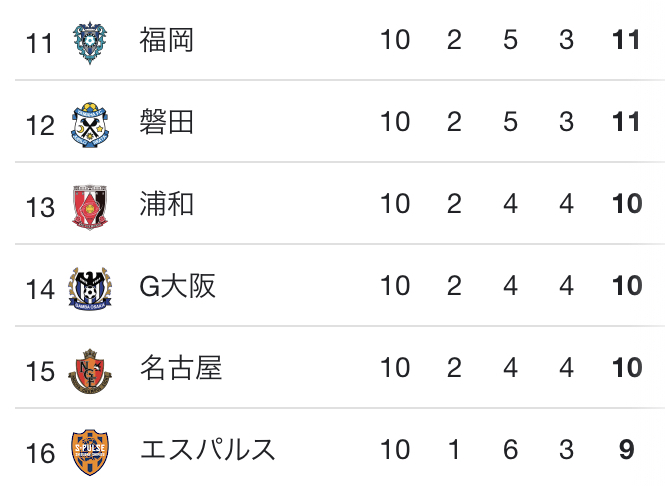Click the Nagoya Grampus team crest
665x486 pixels.
90,371
